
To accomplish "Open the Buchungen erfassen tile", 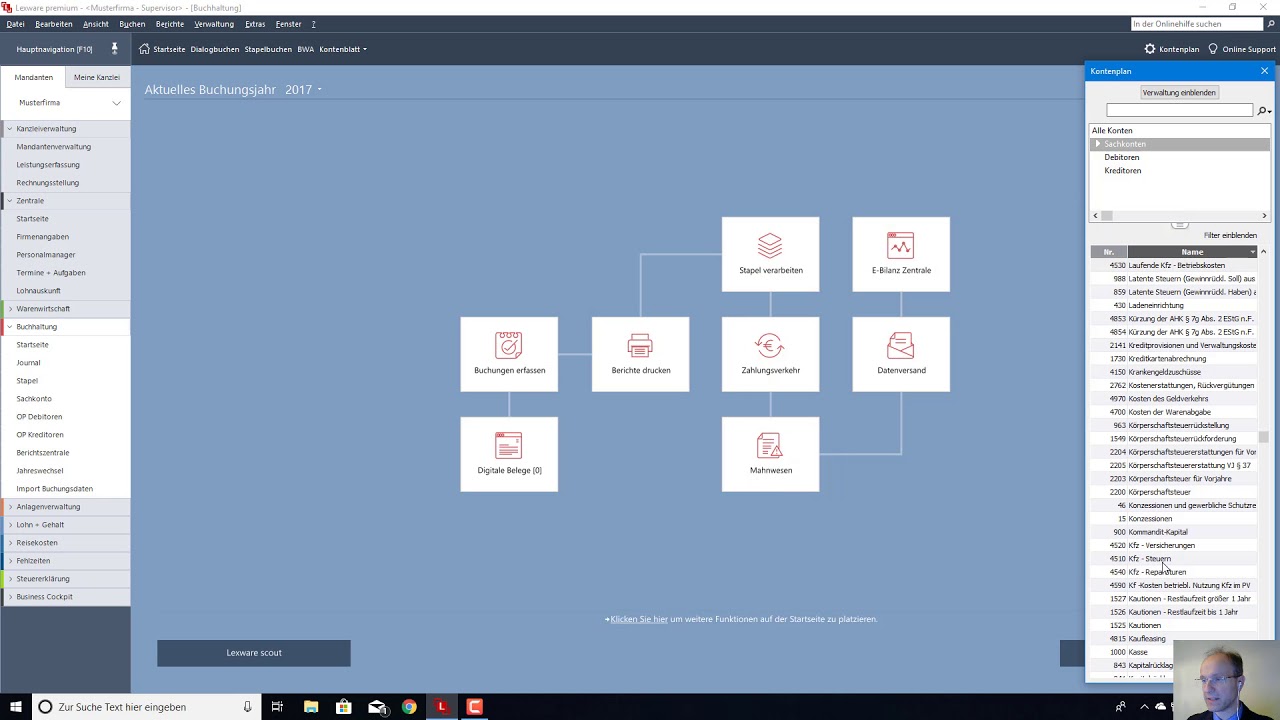I will tap(509, 354).
